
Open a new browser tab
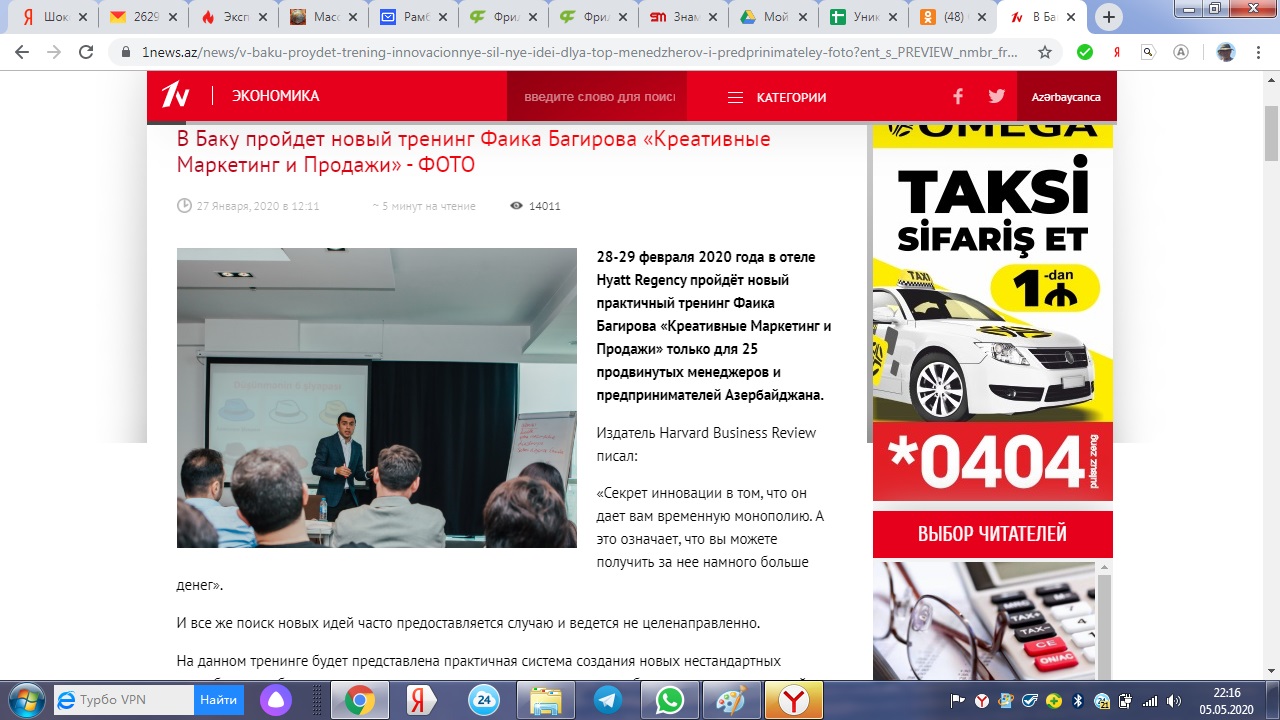coord(1109,17)
